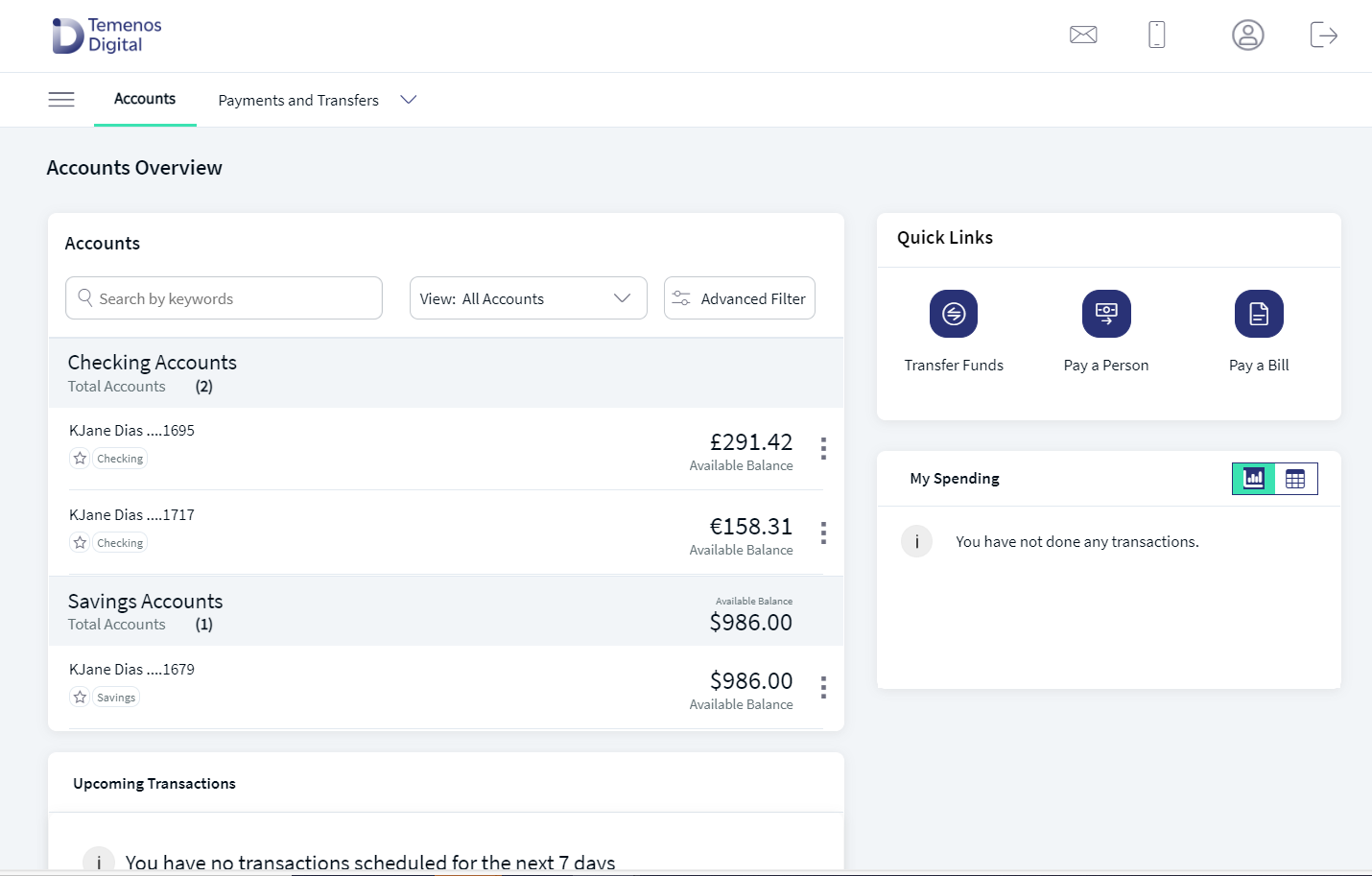Collapse the Checking Accounts section header

point(446,373)
